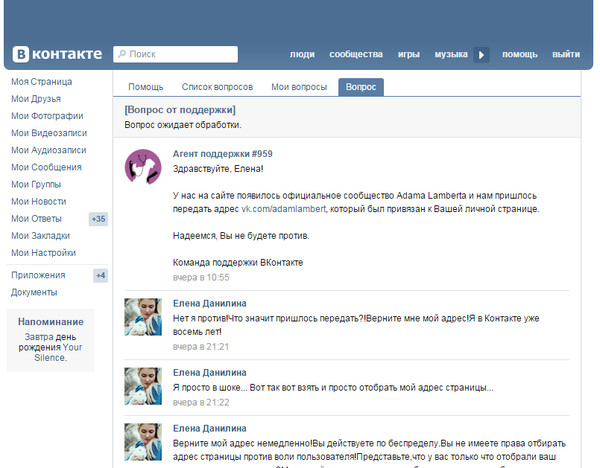Click avatar next to the 21:22 message
Screen dimensions: 600x468
click(x=143, y=386)
